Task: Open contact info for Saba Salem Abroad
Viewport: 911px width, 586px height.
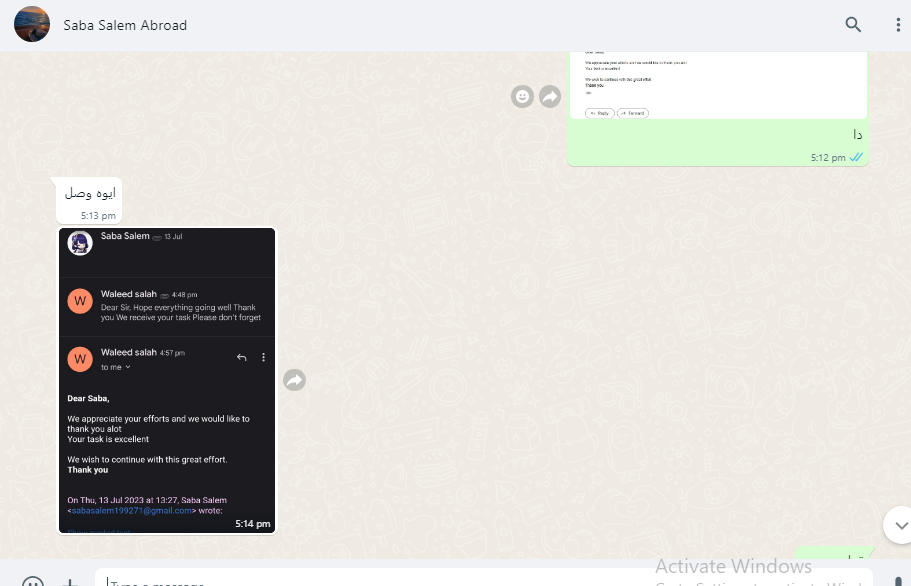Action: point(125,25)
